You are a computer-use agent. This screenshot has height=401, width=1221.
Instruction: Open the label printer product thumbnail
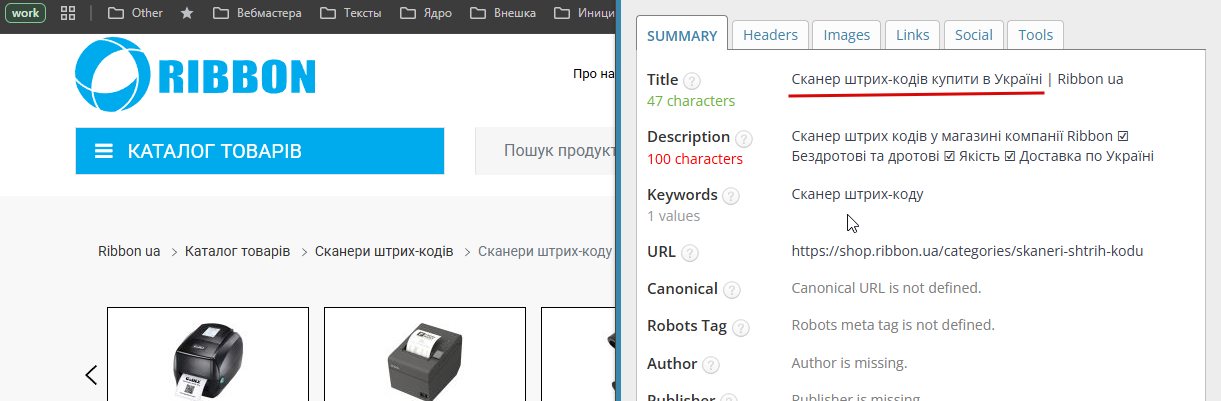coord(208,354)
